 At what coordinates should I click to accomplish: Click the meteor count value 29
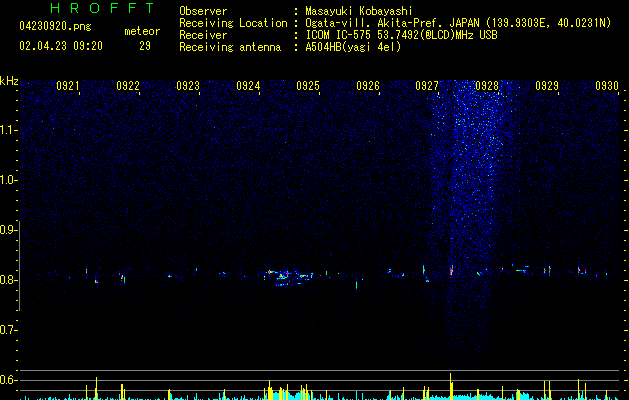145,46
